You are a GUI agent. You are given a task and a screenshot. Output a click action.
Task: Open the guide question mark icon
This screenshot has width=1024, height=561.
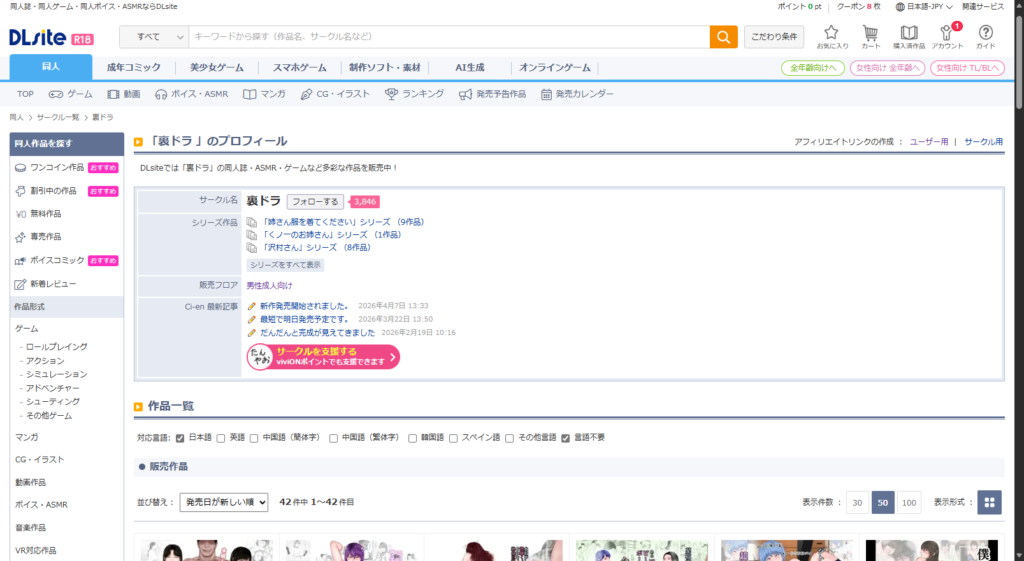(985, 33)
